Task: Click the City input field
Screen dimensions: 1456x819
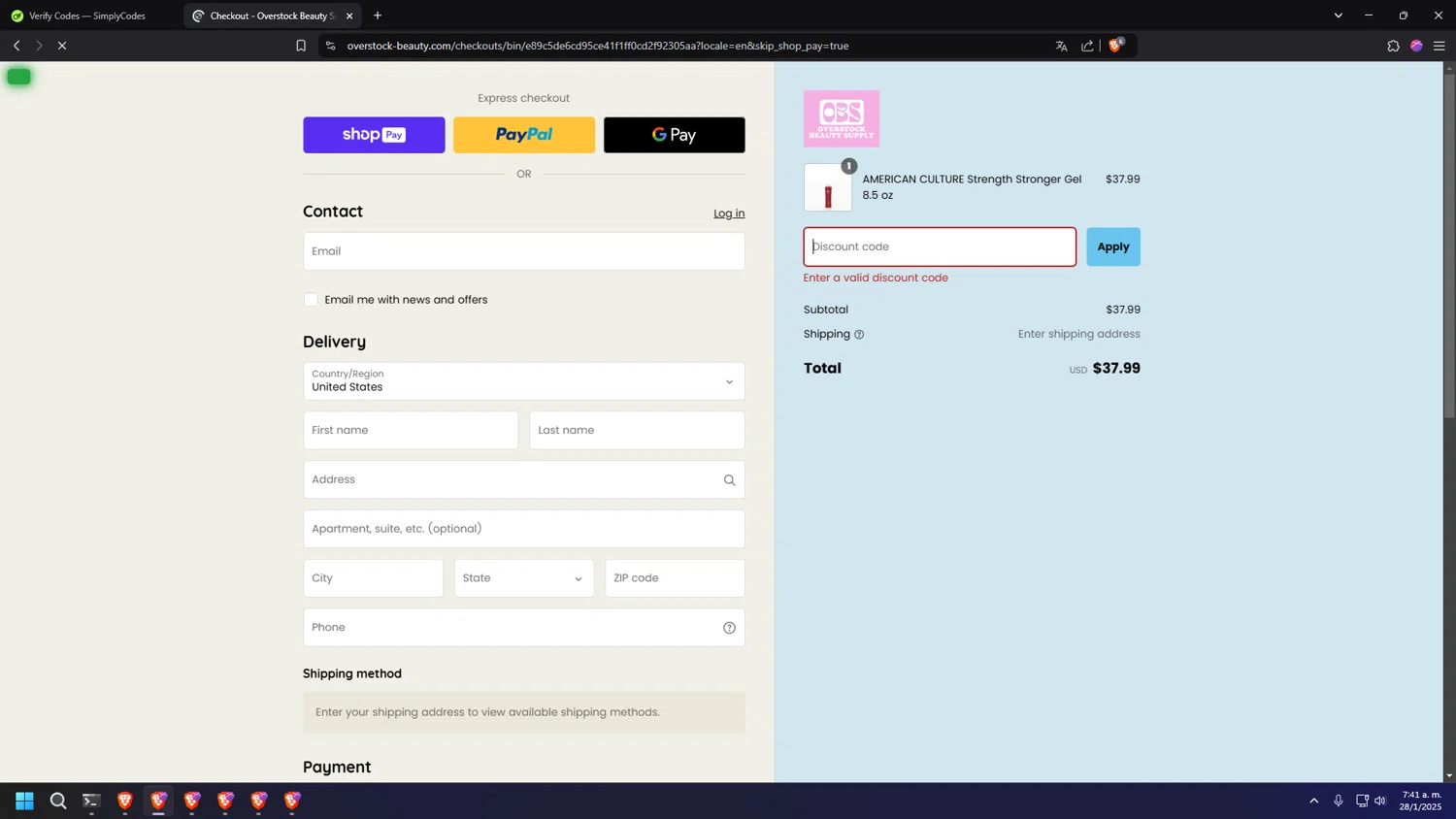Action: 373,578
